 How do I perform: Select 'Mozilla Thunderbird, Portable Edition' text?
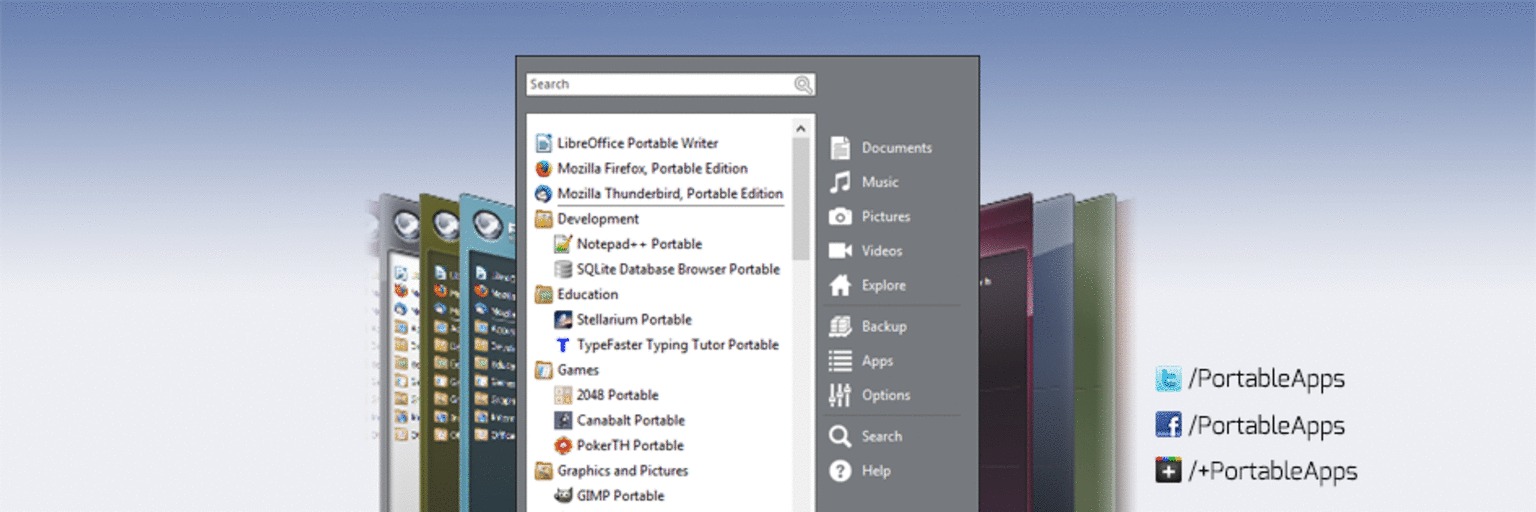670,193
